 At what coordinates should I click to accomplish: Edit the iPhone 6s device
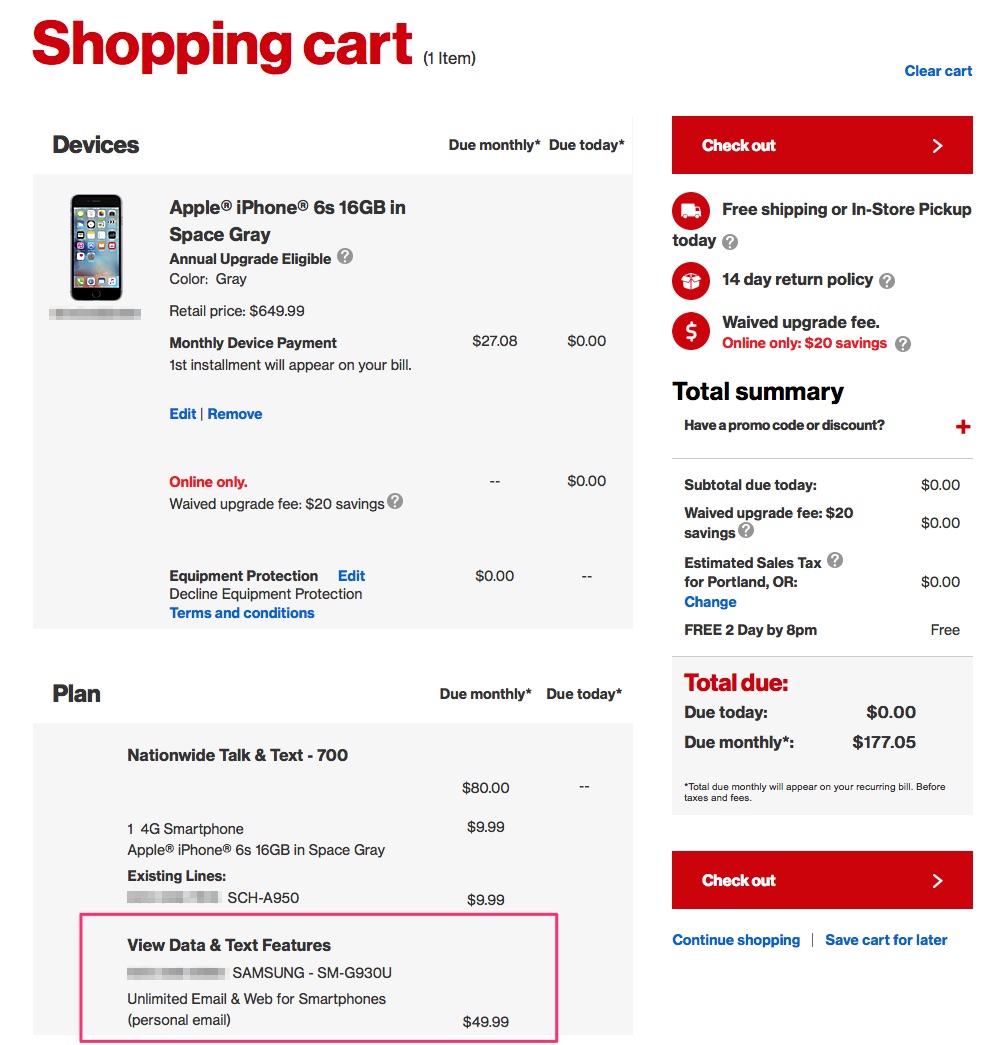point(183,414)
